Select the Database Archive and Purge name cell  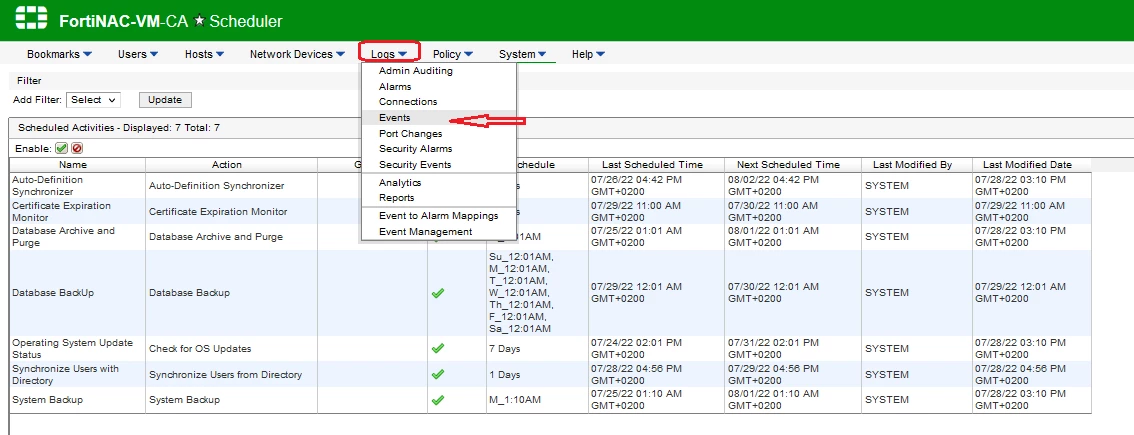(77, 237)
